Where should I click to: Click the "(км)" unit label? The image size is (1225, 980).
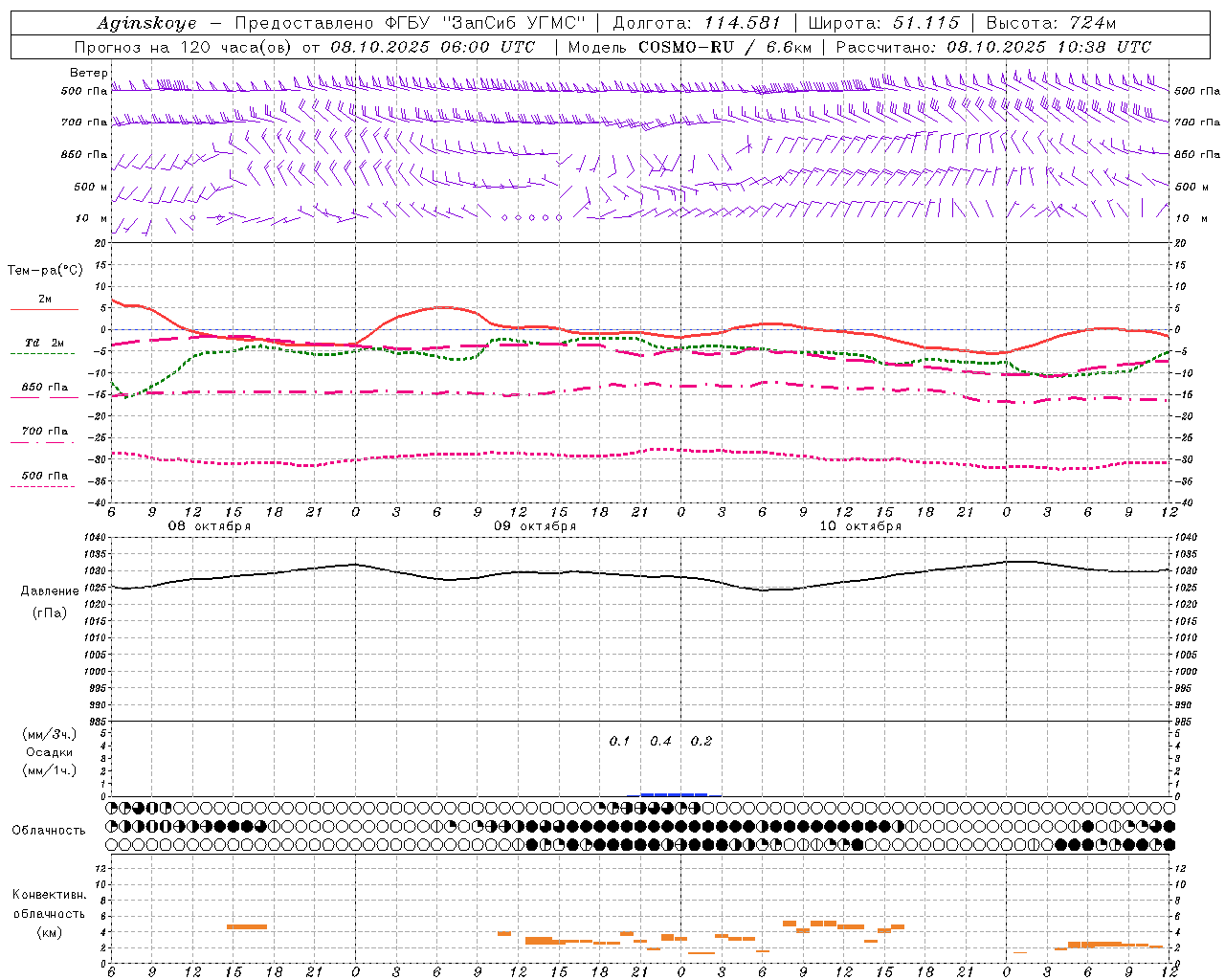(x=49, y=932)
